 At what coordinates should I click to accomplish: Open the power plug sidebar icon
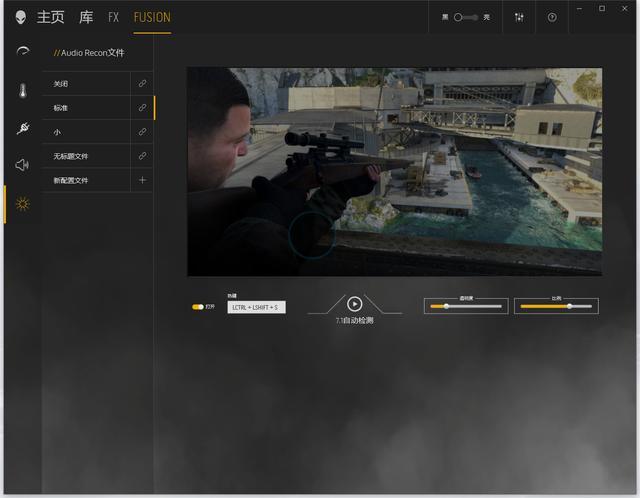23,128
